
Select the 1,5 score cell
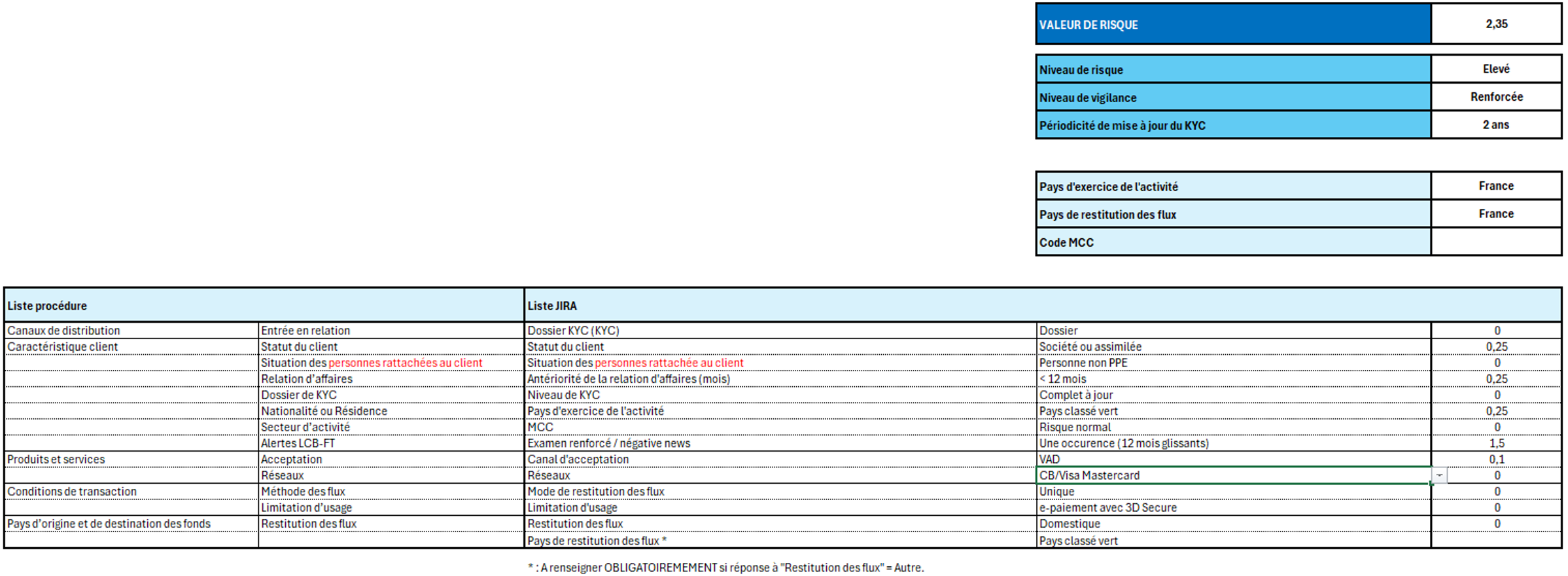(x=1496, y=443)
